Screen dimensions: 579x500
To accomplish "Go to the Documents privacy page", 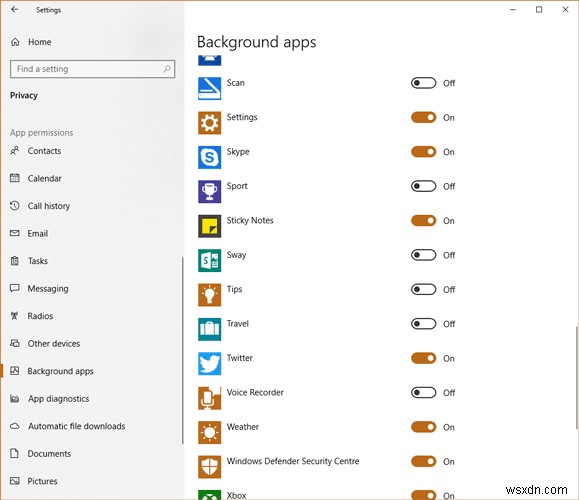I will point(92,453).
